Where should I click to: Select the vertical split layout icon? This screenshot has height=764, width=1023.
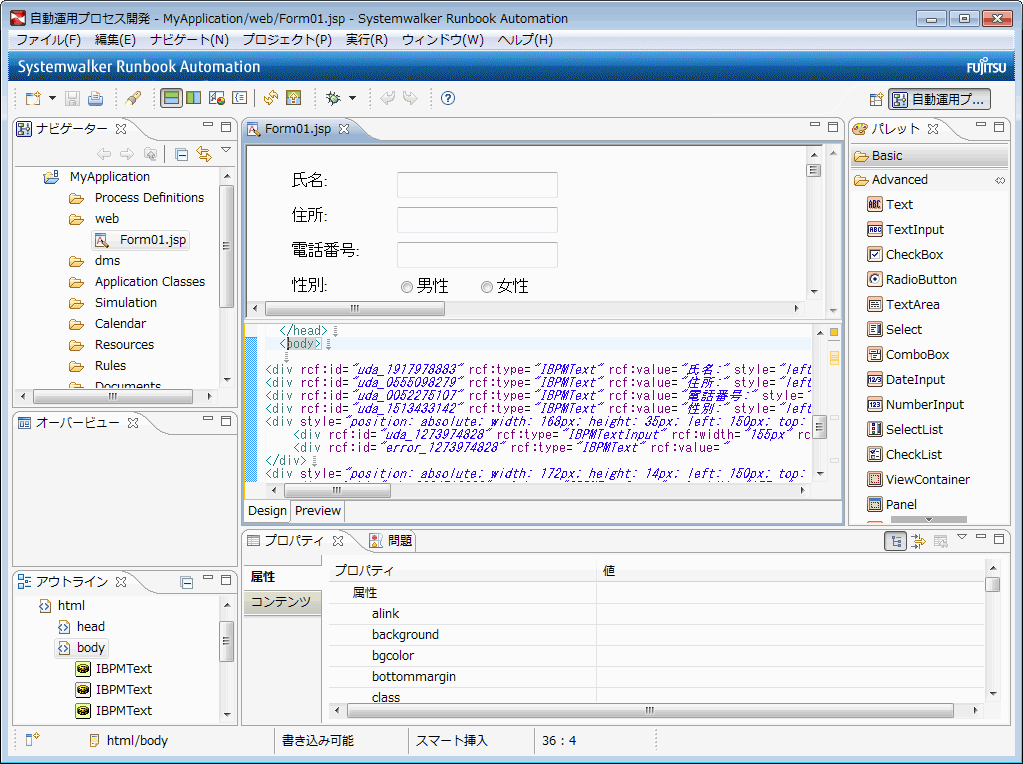(194, 99)
